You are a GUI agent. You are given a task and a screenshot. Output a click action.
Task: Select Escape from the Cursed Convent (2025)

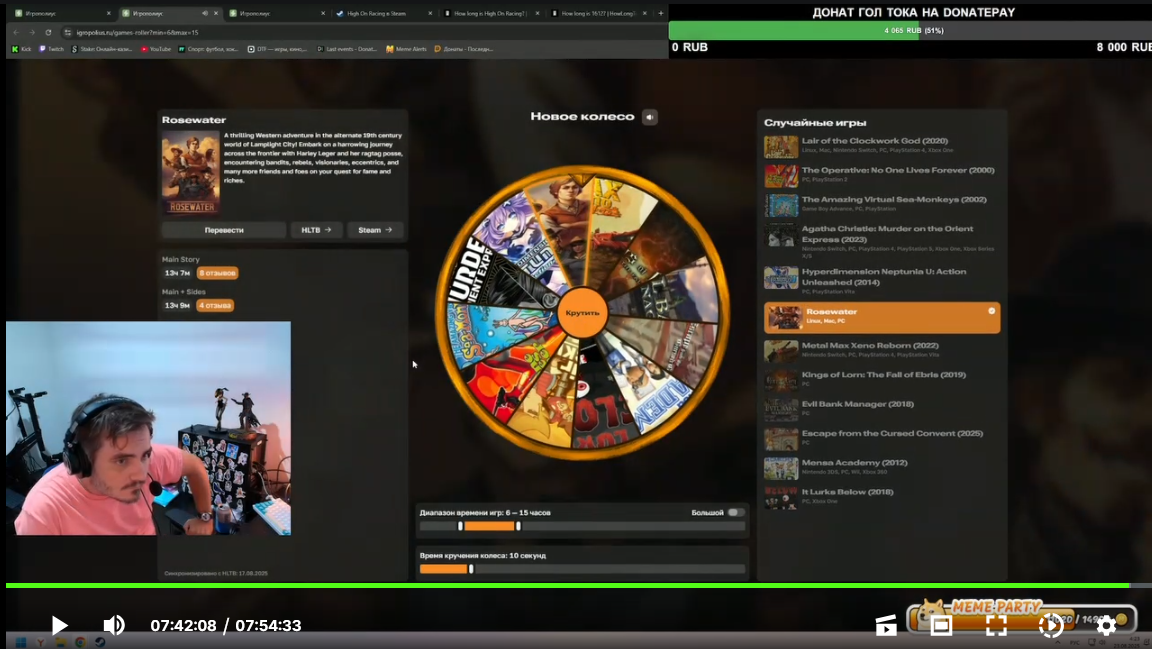[882, 437]
